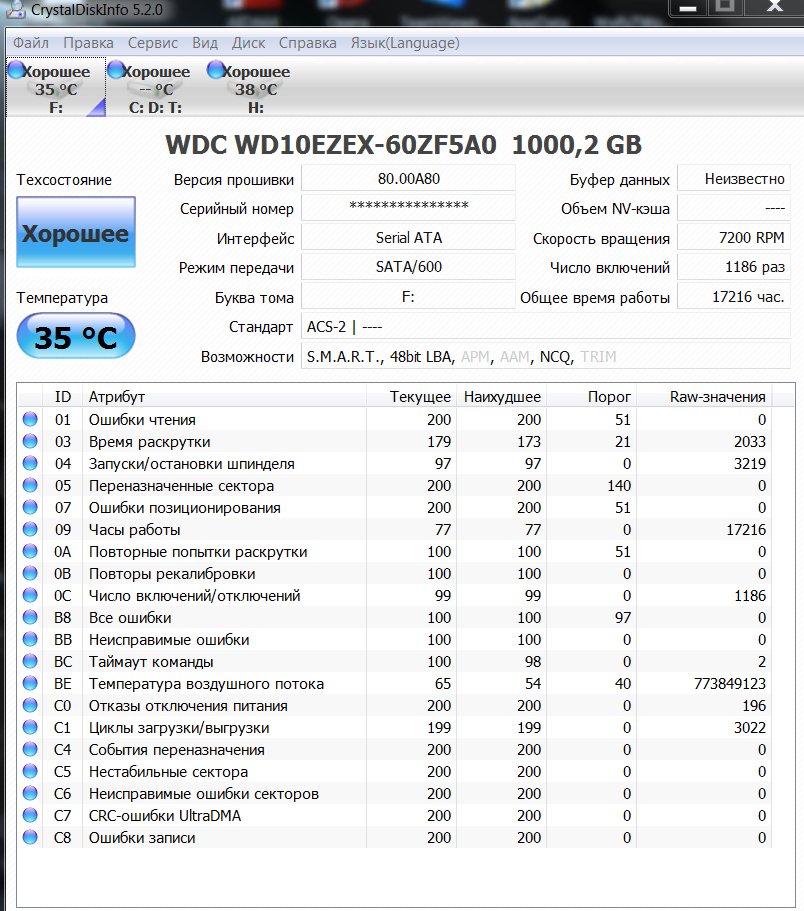
Task: Click the blue health orb on the H: tab
Action: (x=216, y=69)
